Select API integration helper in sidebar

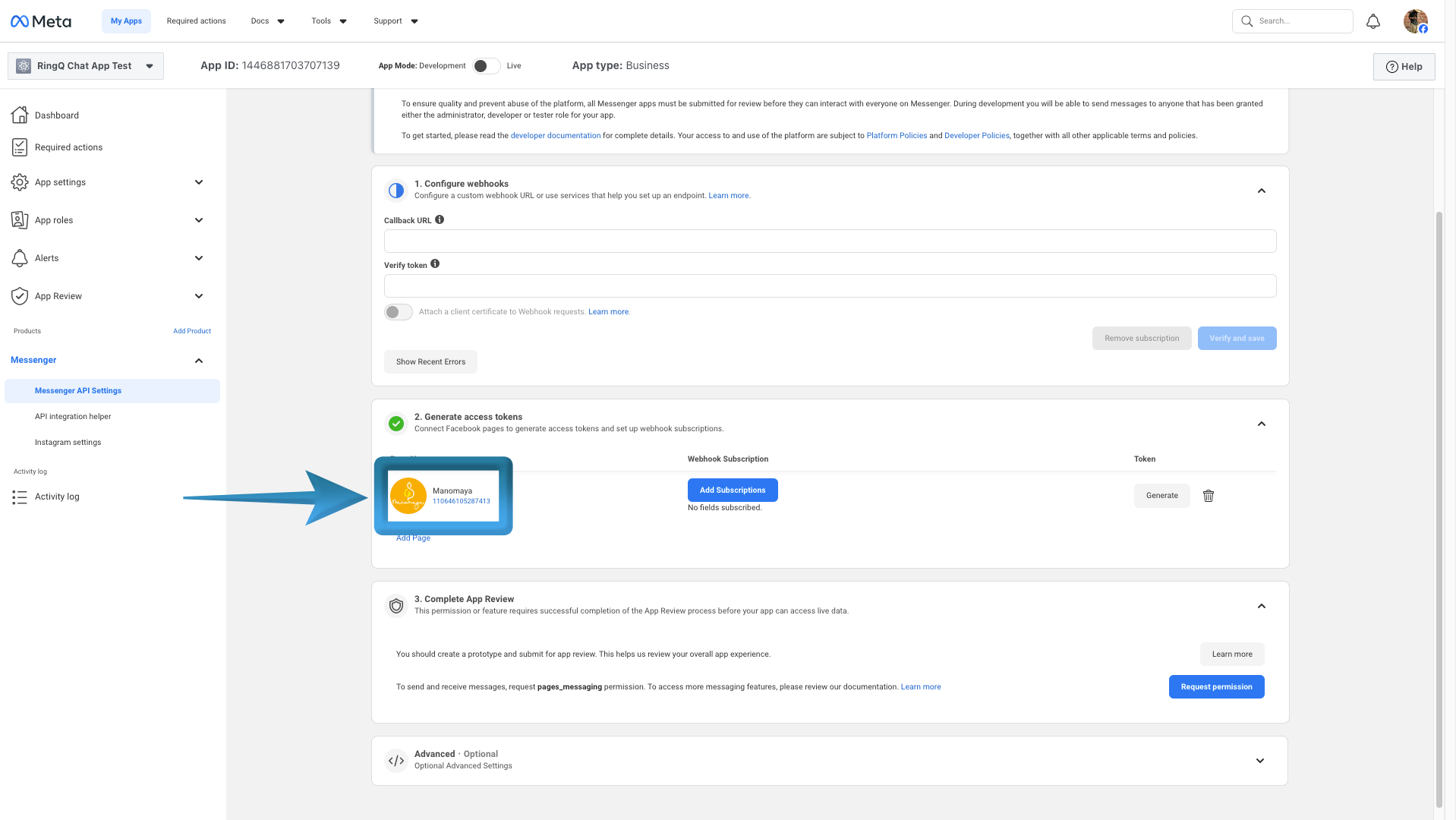(73, 417)
